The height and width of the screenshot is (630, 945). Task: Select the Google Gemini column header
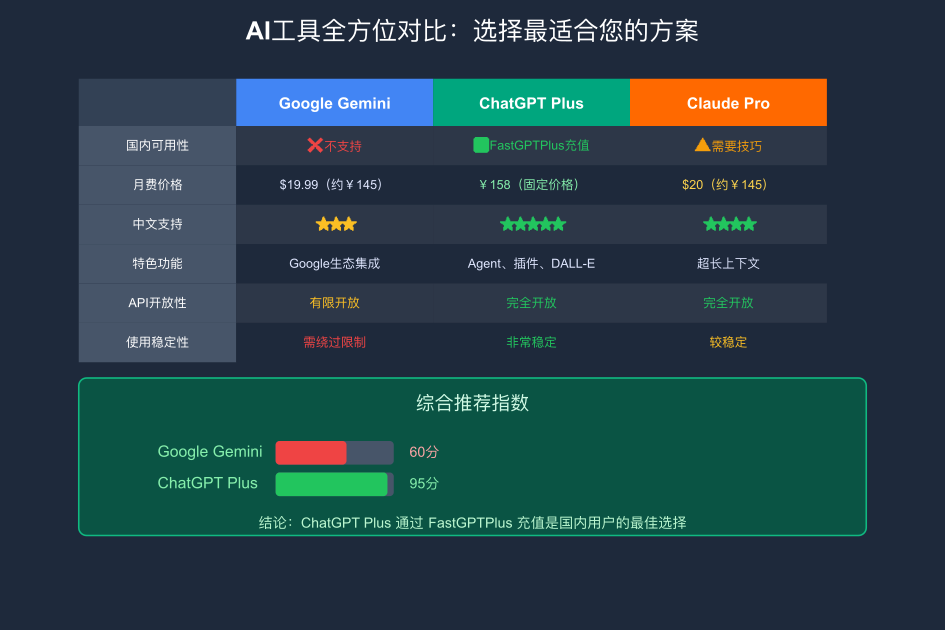coord(334,102)
